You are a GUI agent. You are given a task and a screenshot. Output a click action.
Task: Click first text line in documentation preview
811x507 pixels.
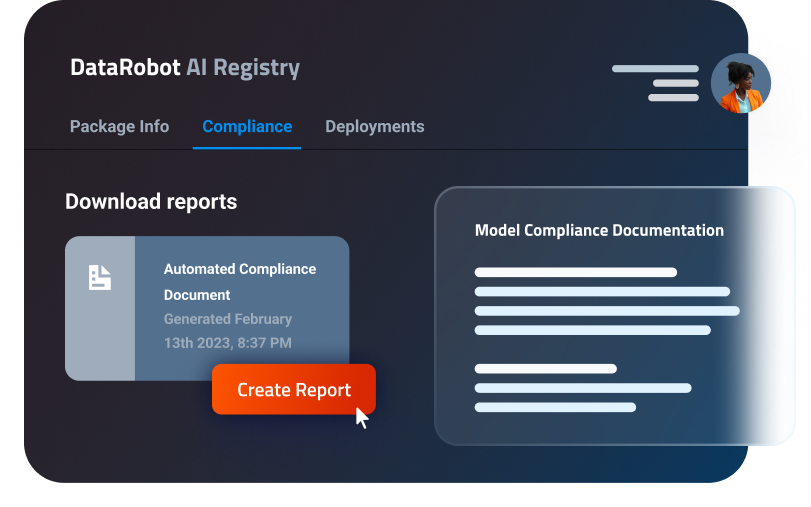point(575,272)
